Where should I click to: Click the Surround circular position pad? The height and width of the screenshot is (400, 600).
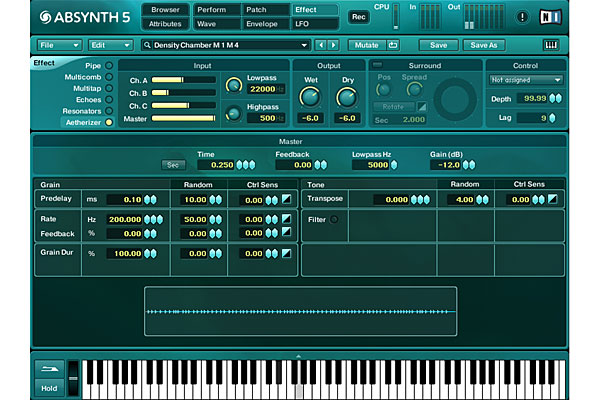[x=455, y=99]
